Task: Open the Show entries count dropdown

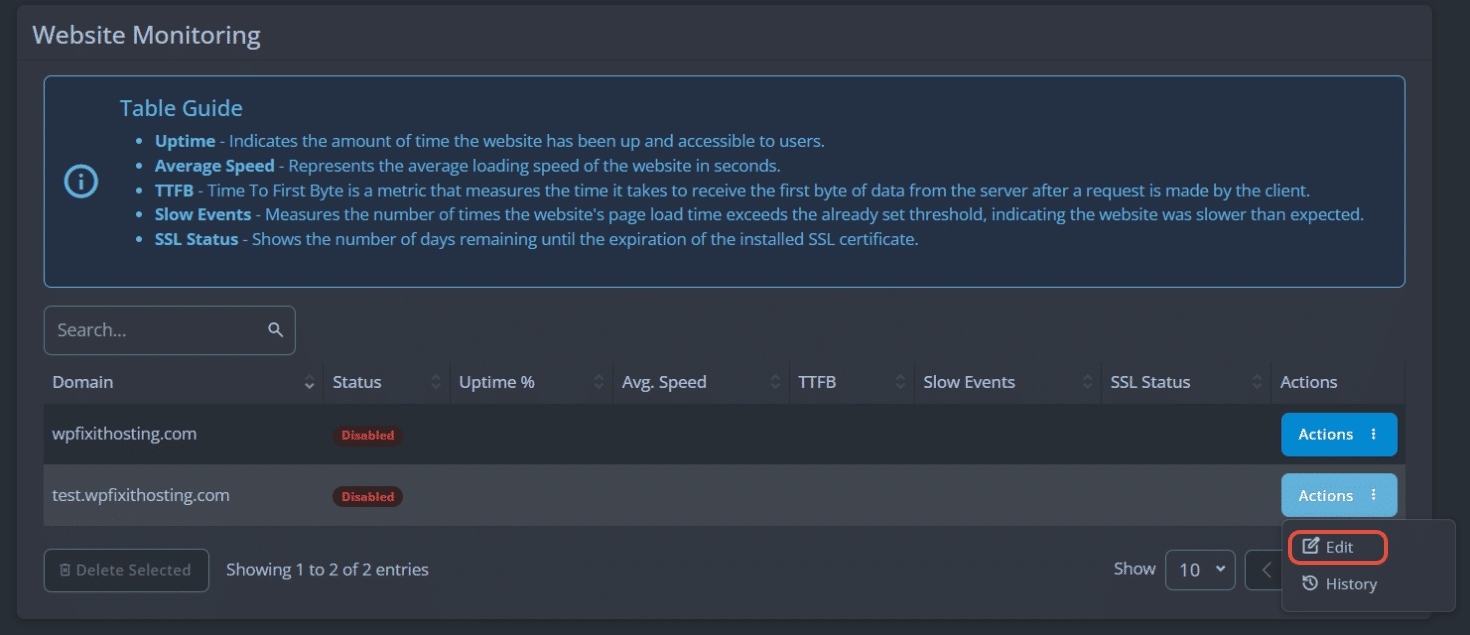Action: click(x=1200, y=570)
